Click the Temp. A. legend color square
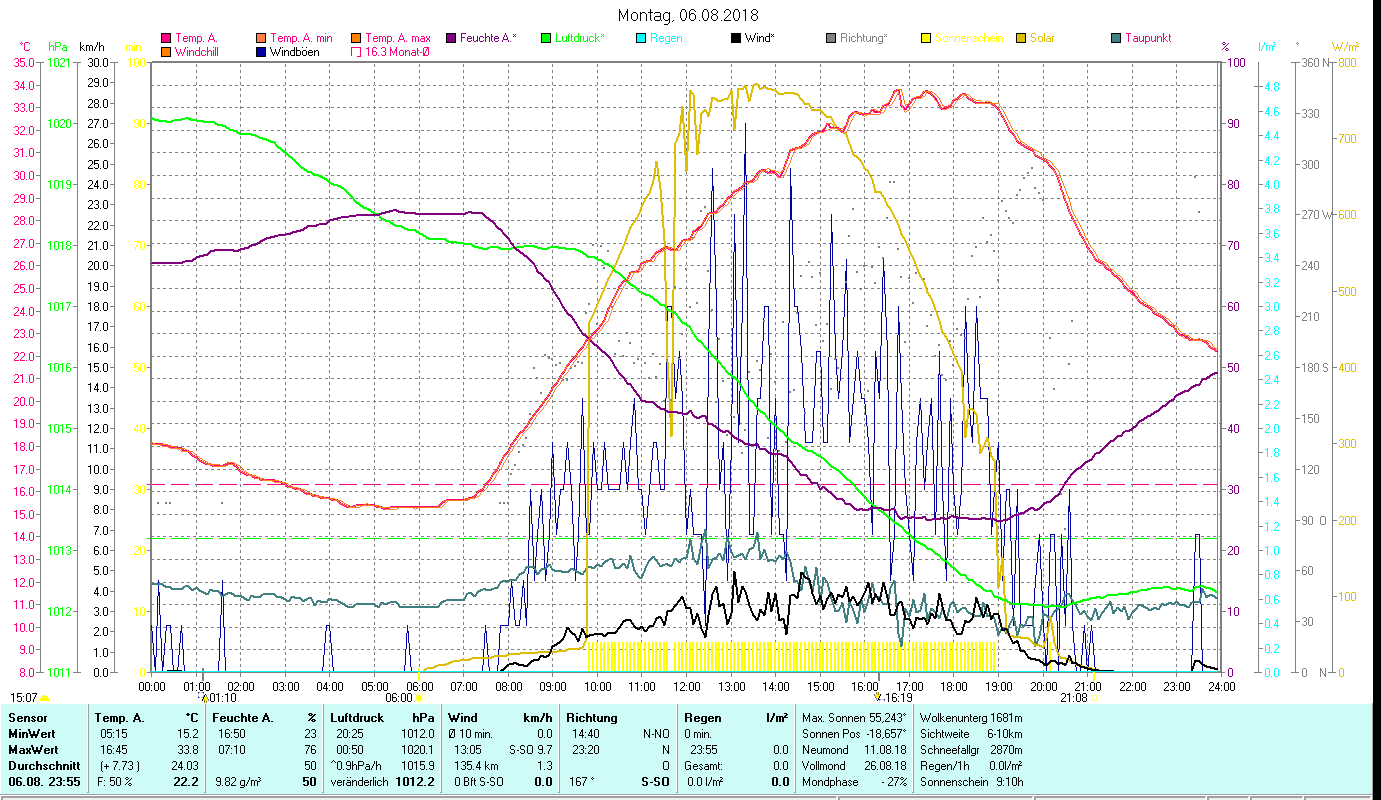Screen dimensions: 1381x800 click(166, 39)
